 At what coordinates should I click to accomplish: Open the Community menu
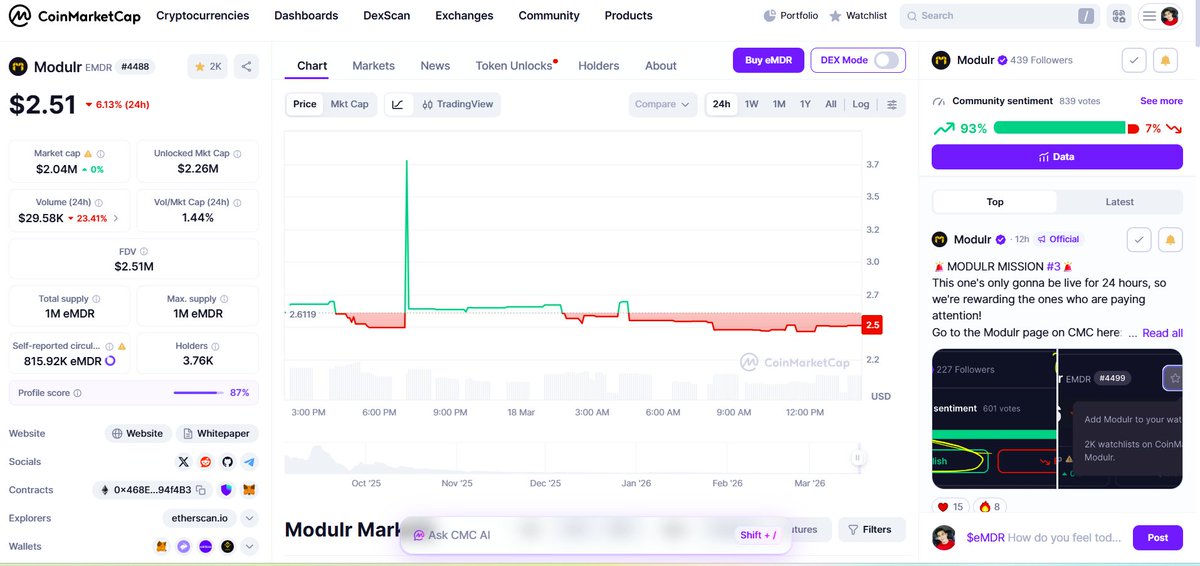[549, 16]
